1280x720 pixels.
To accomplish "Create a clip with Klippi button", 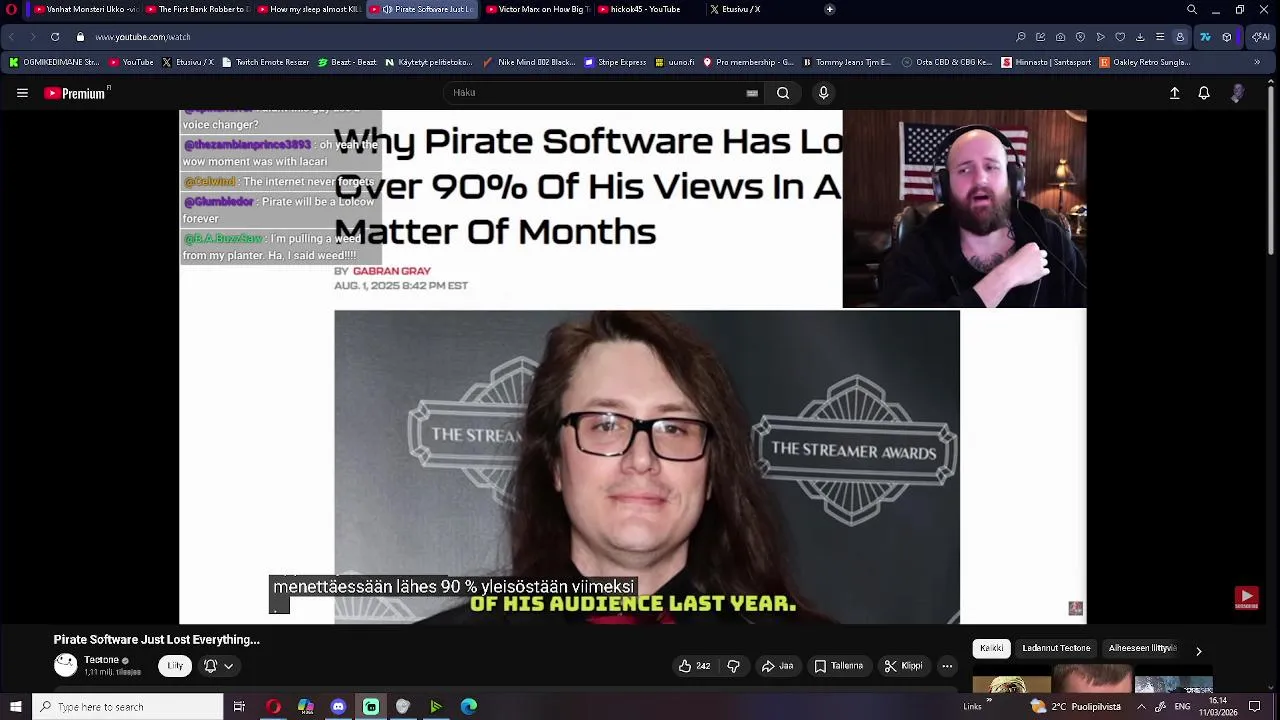I will [904, 666].
